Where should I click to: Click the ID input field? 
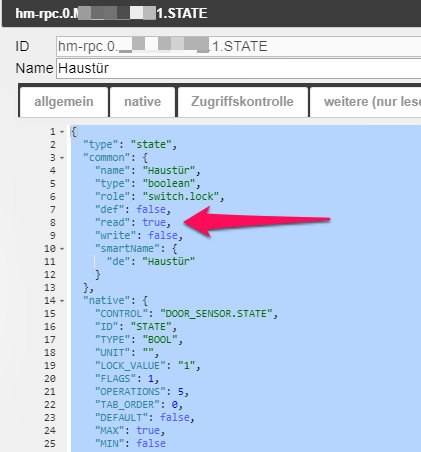pos(239,46)
